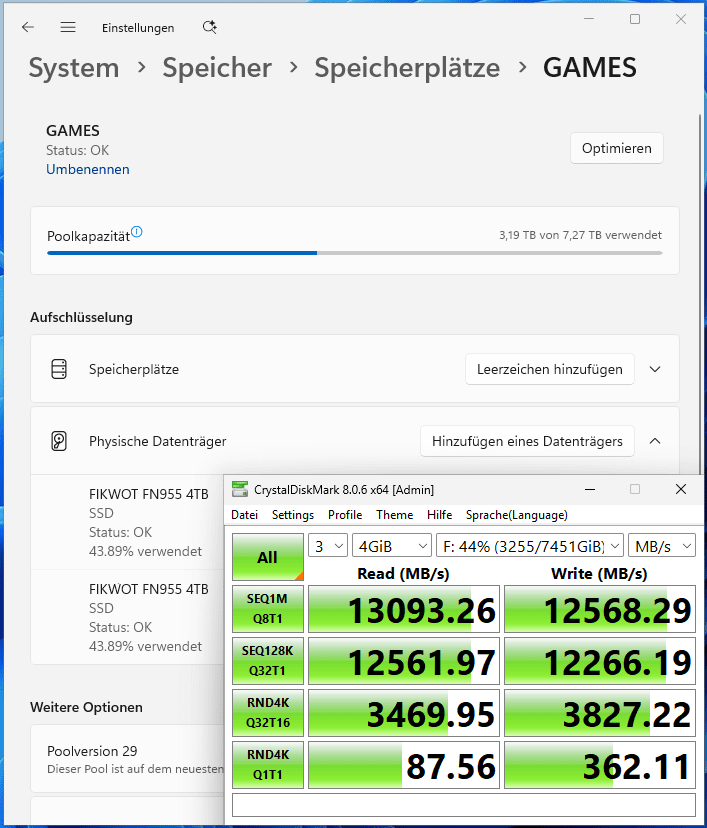Go to the Speicherplätze breadcrumb
The image size is (707, 828).
407,68
